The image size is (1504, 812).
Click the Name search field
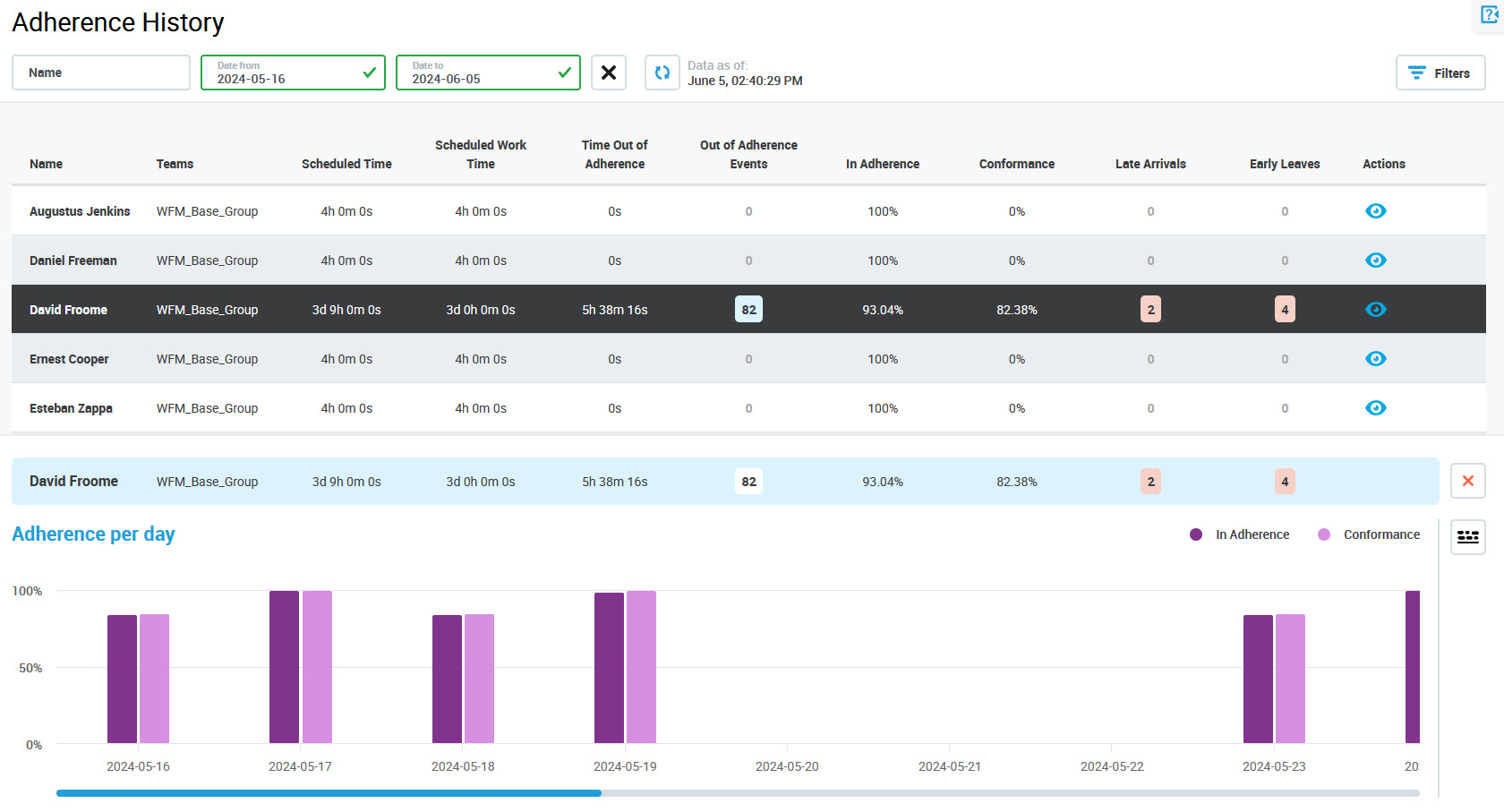coord(101,73)
